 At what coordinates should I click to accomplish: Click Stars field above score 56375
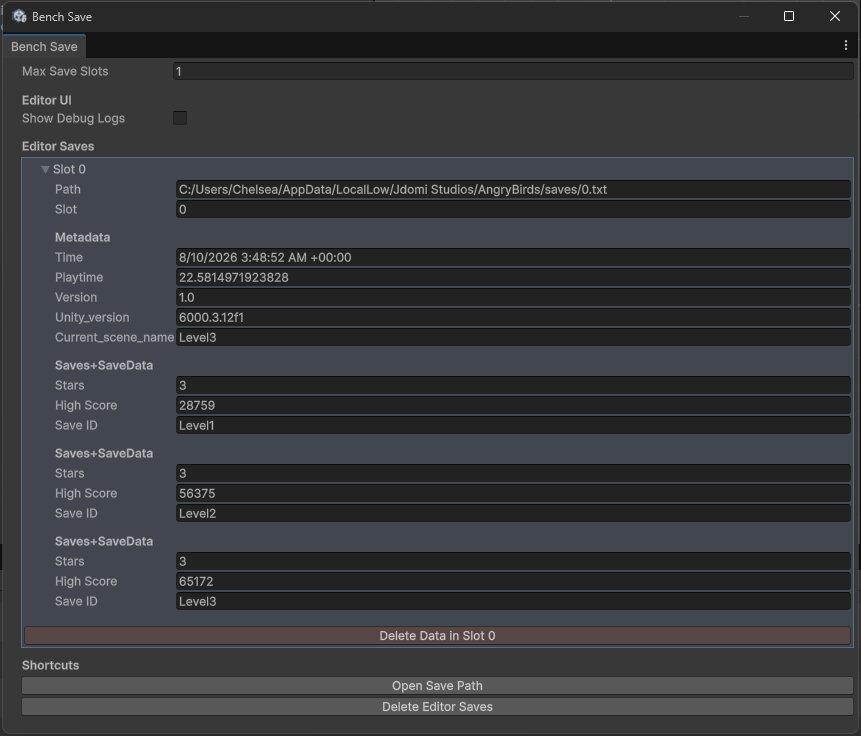coord(513,473)
